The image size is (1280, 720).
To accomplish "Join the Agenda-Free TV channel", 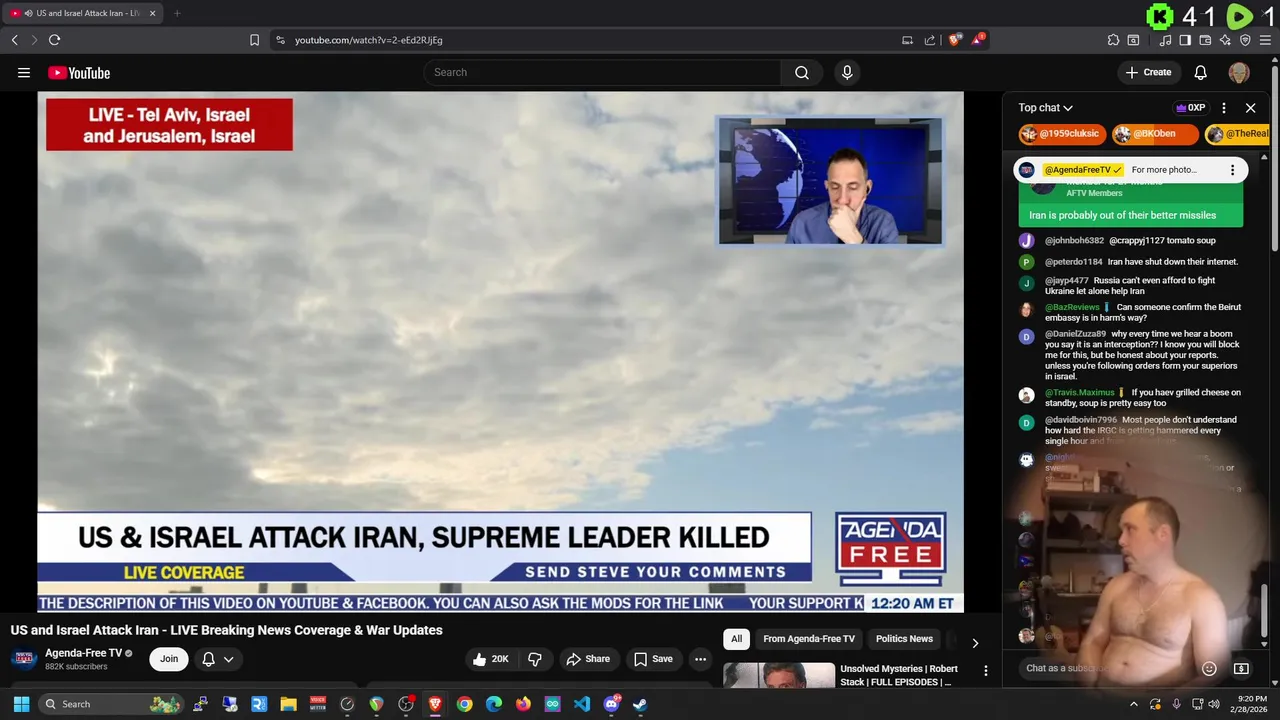I will tap(169, 659).
